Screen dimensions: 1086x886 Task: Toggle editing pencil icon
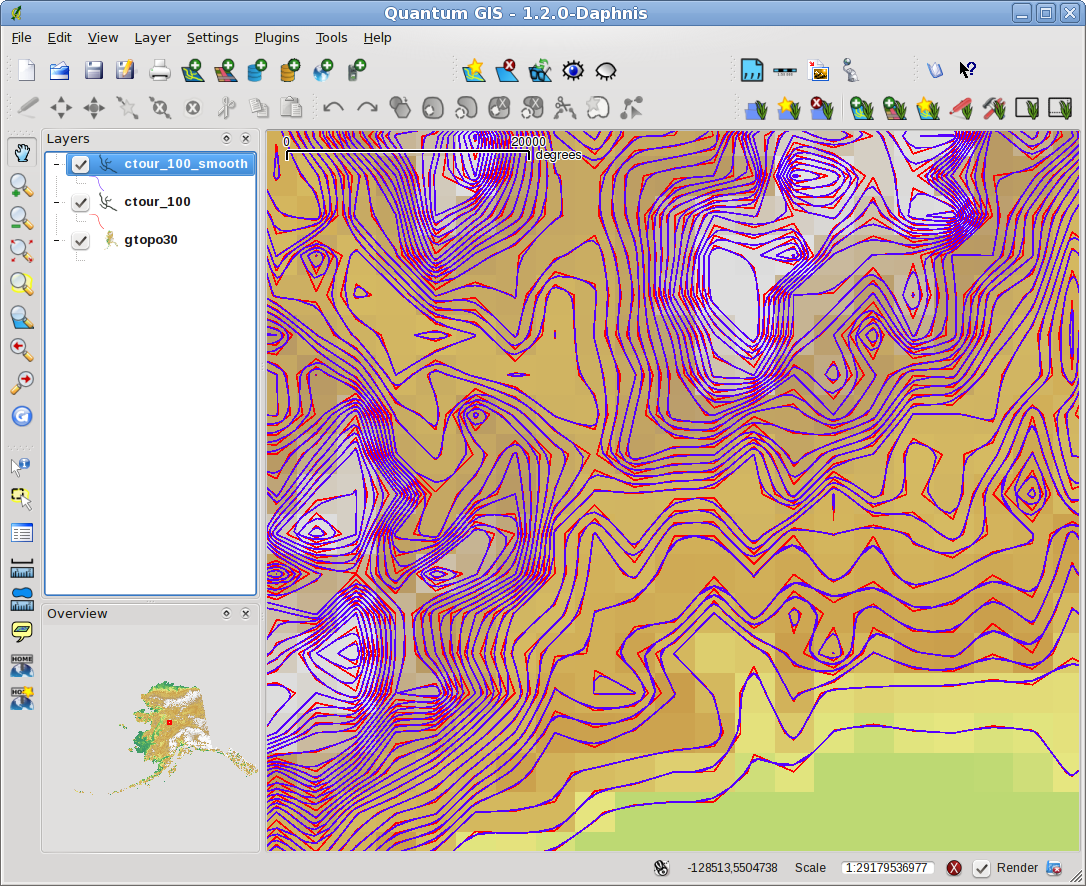(x=28, y=107)
